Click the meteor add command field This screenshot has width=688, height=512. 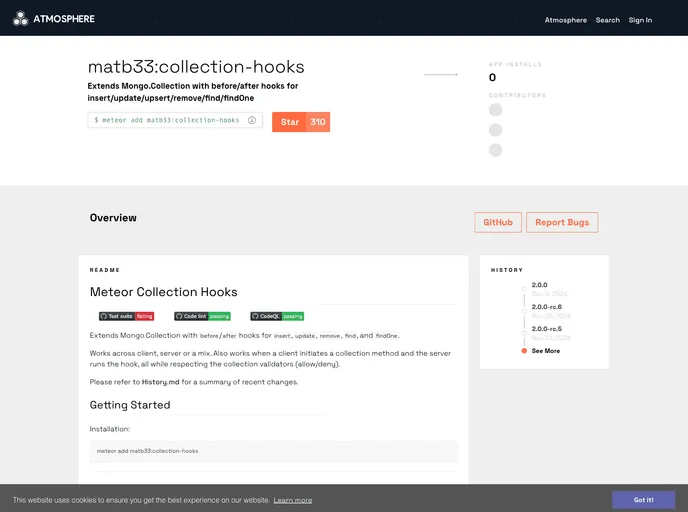click(175, 120)
